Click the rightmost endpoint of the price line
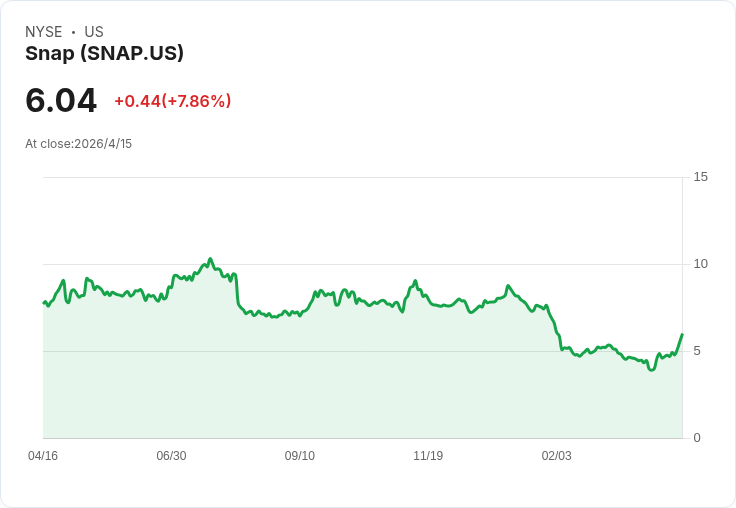The width and height of the screenshot is (736, 508). point(682,335)
